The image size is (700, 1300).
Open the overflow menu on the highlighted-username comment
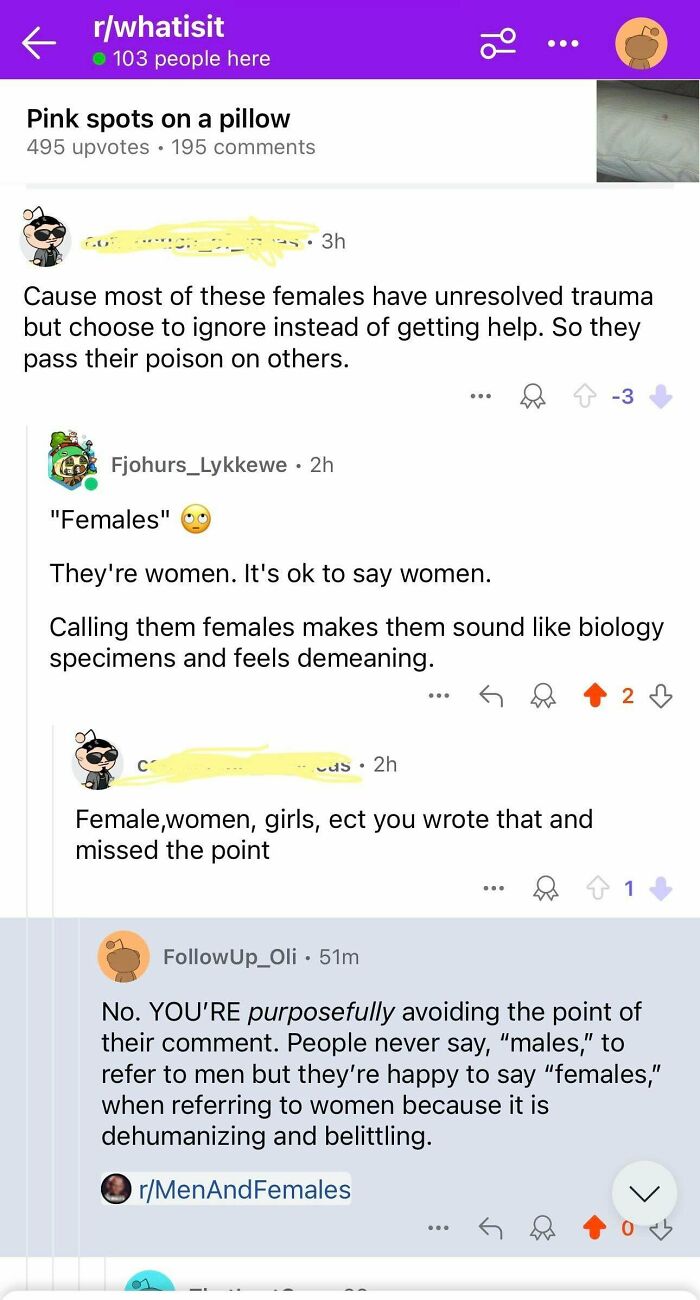(x=492, y=887)
